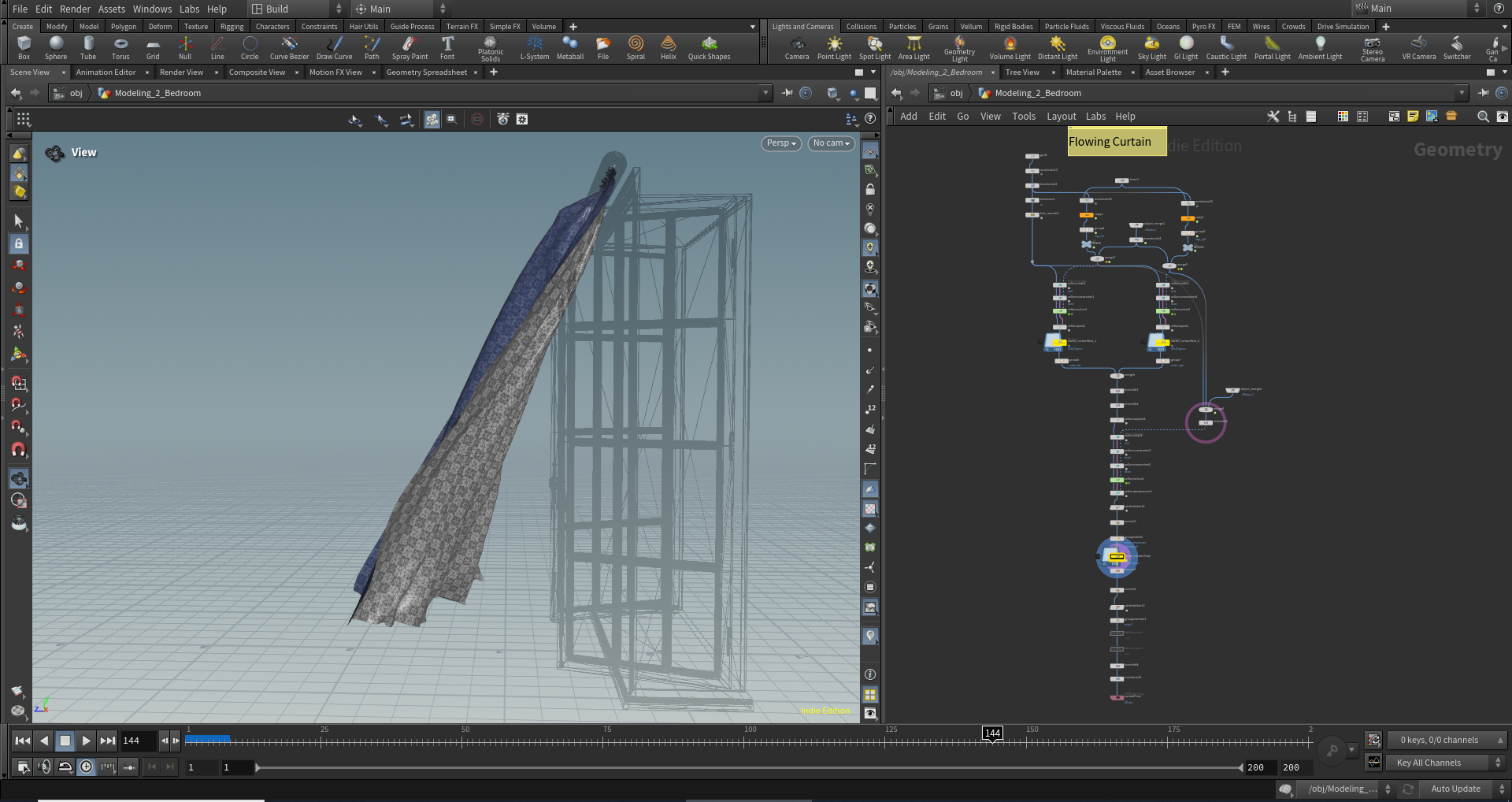Open the Windows menu

pyautogui.click(x=152, y=9)
